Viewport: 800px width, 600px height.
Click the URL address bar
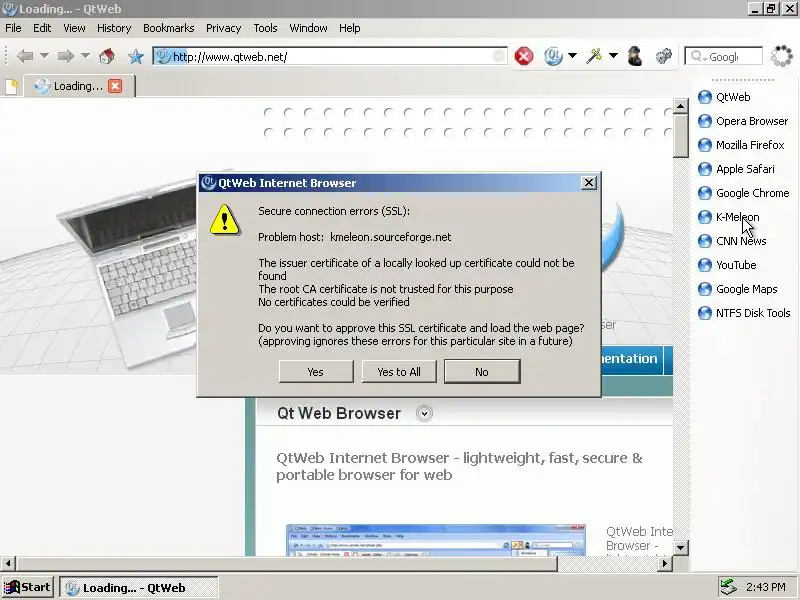click(329, 56)
